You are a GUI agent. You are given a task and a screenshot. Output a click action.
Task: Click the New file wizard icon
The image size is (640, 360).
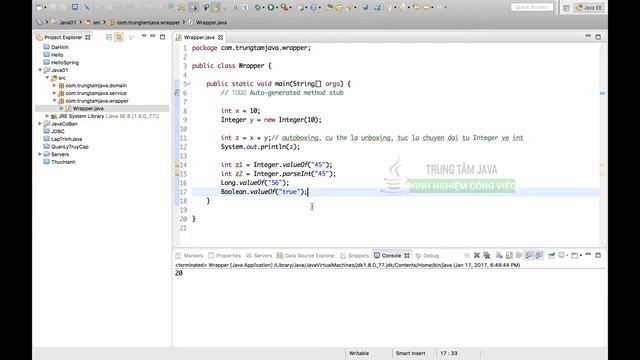(x=40, y=7)
